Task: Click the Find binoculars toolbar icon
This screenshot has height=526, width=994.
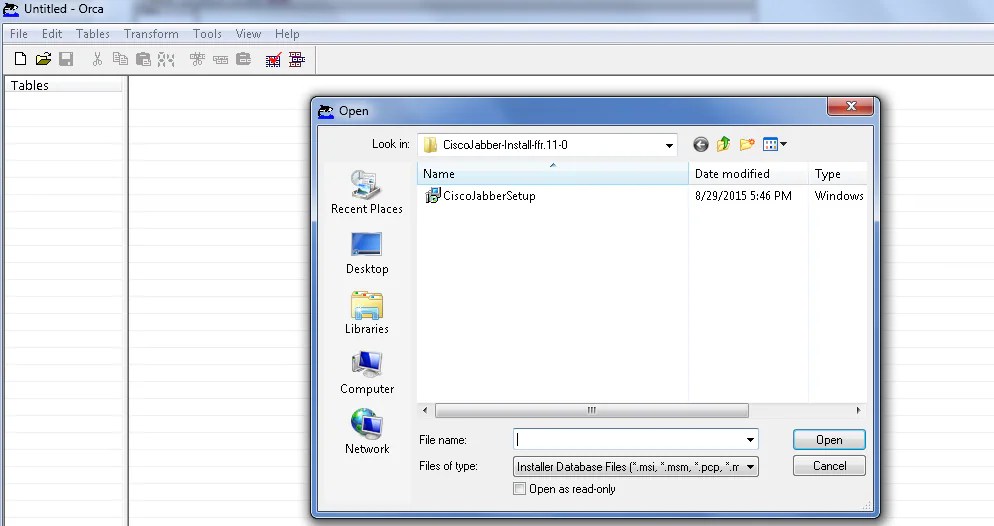Action: coord(166,59)
